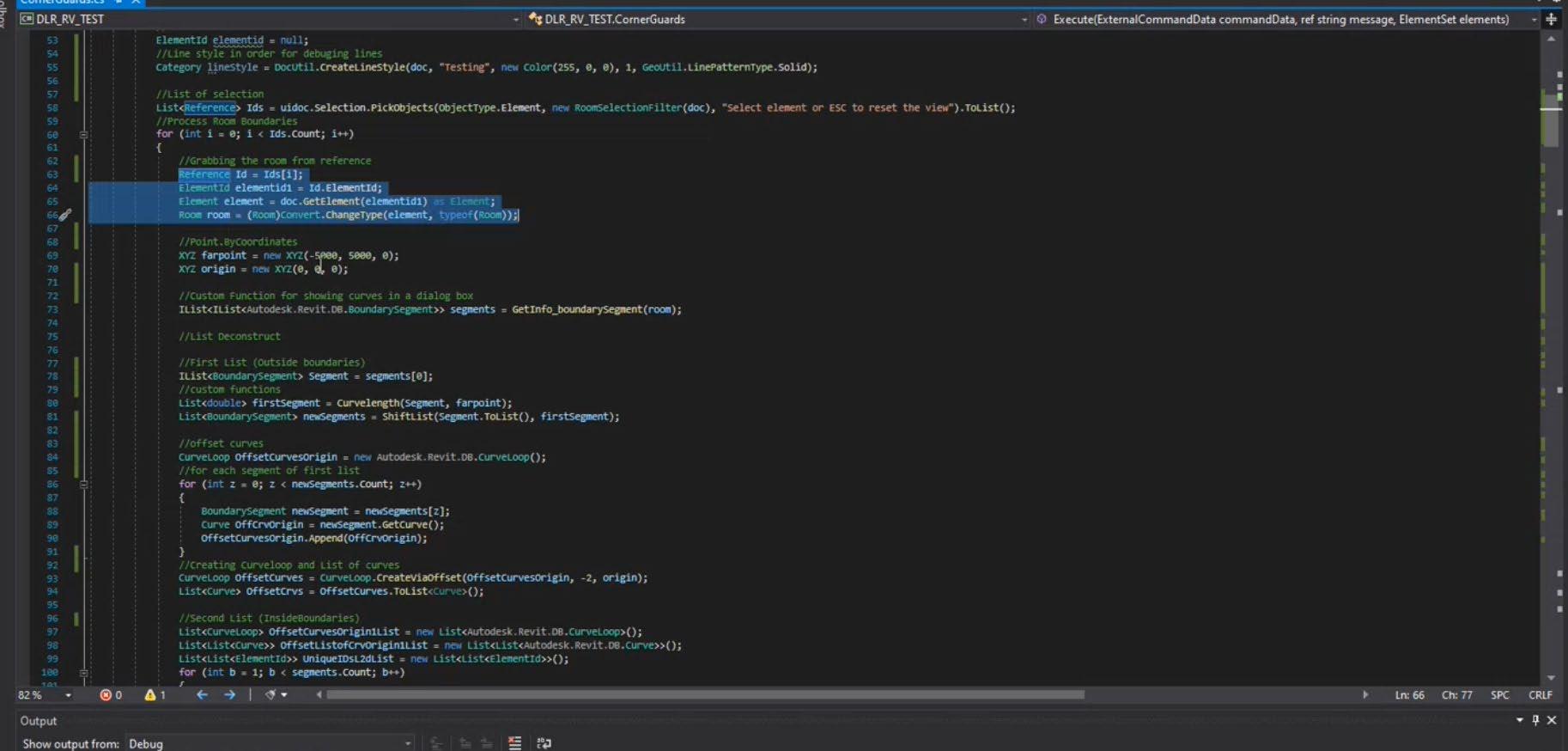
Task: Click the Ln: 66 line indicator
Action: point(1409,695)
